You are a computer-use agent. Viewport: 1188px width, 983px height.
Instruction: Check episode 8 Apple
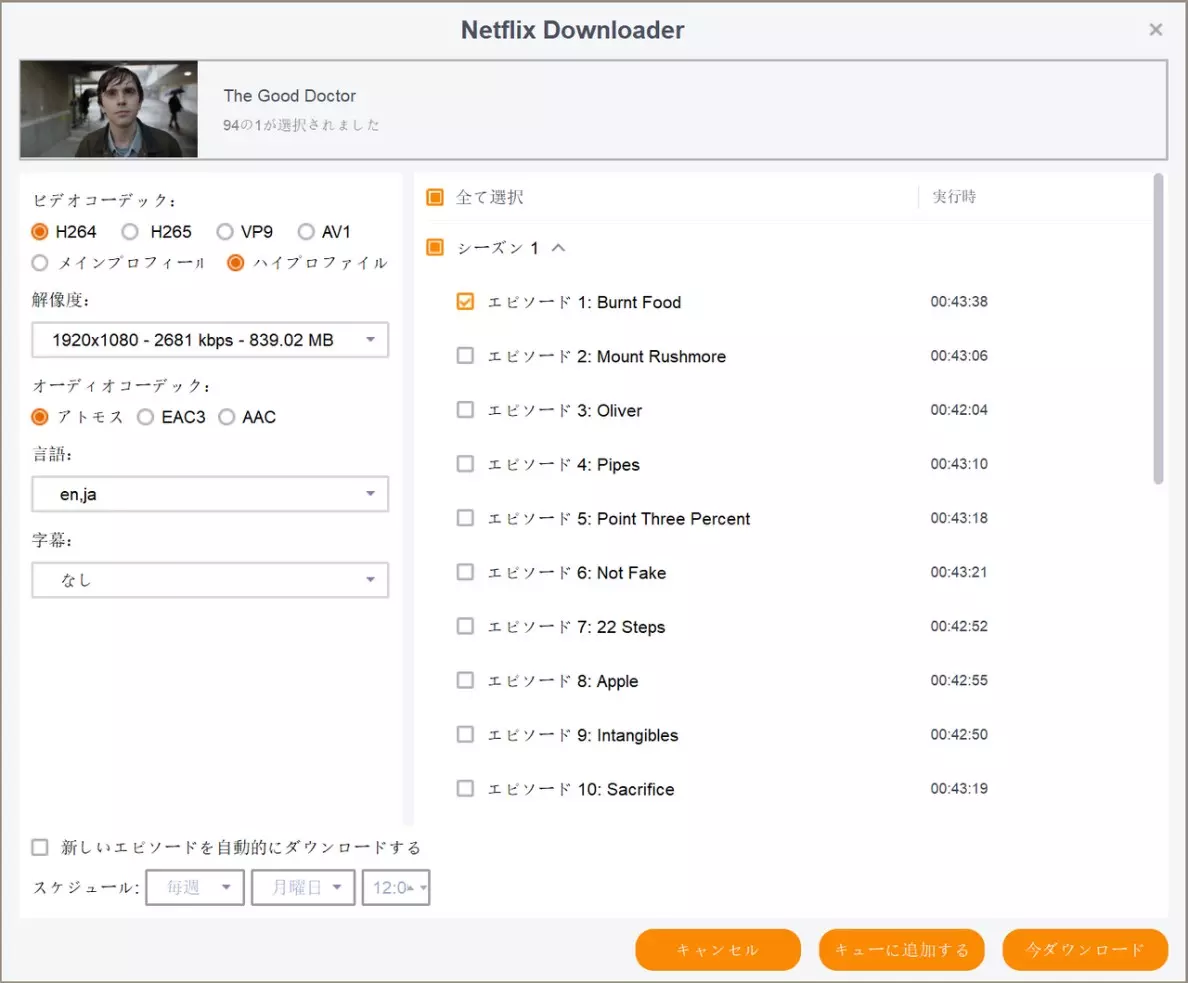click(x=465, y=681)
